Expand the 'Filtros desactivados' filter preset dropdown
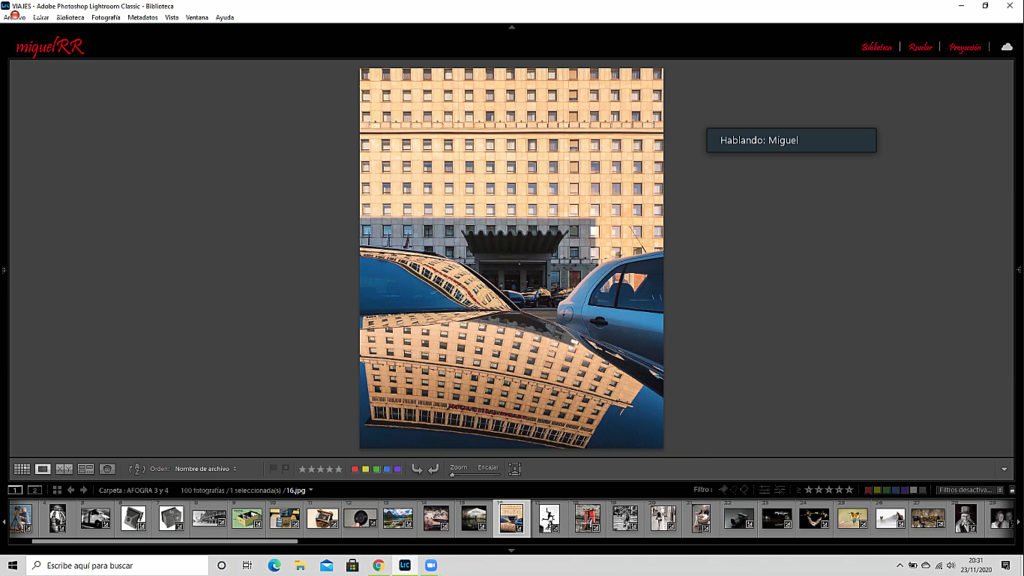1024x576 pixels. [967, 490]
